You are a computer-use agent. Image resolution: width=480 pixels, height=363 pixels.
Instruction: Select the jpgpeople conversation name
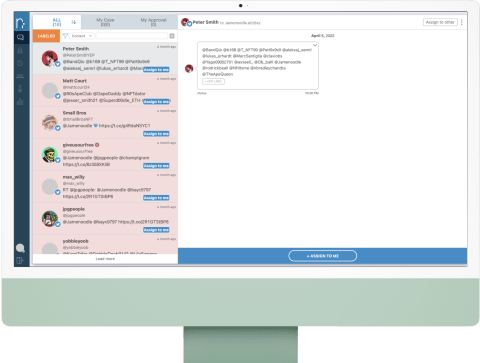pyautogui.click(x=74, y=209)
